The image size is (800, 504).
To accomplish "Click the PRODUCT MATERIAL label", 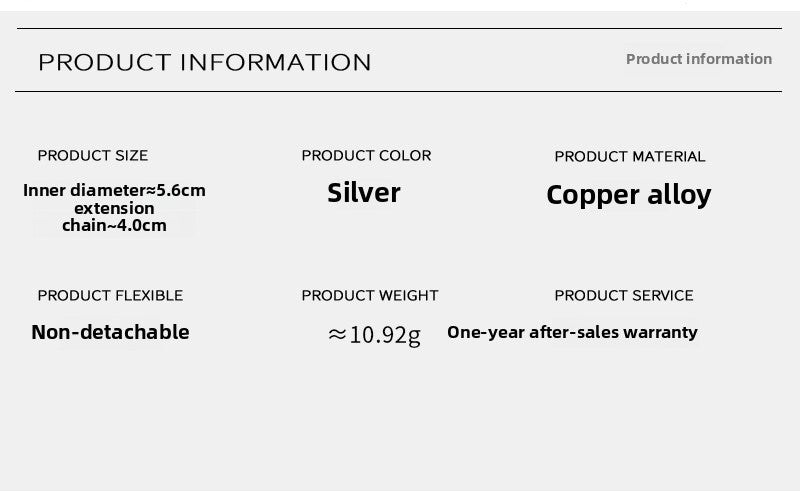I will click(630, 156).
